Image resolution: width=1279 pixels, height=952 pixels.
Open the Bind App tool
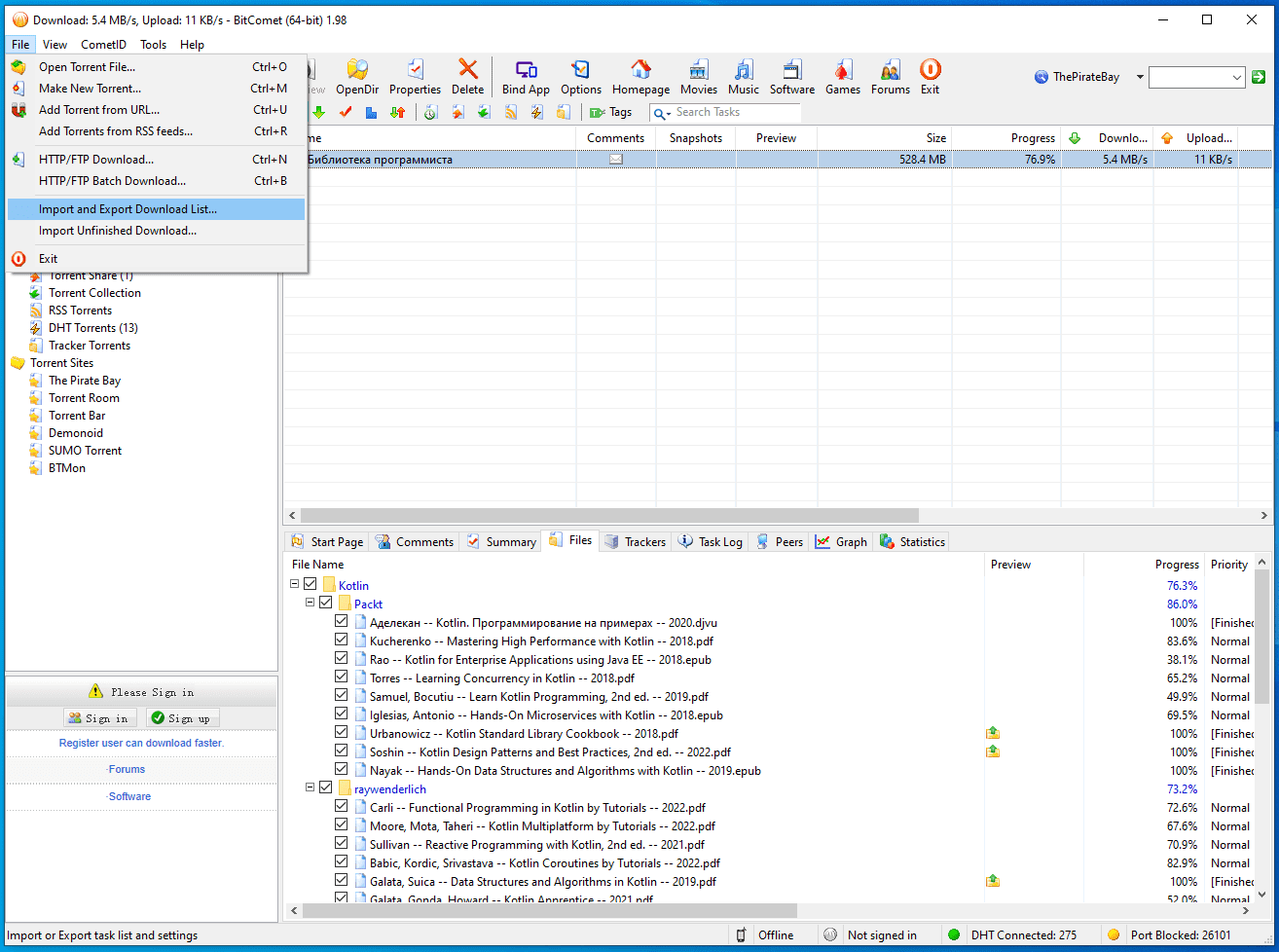point(527,77)
